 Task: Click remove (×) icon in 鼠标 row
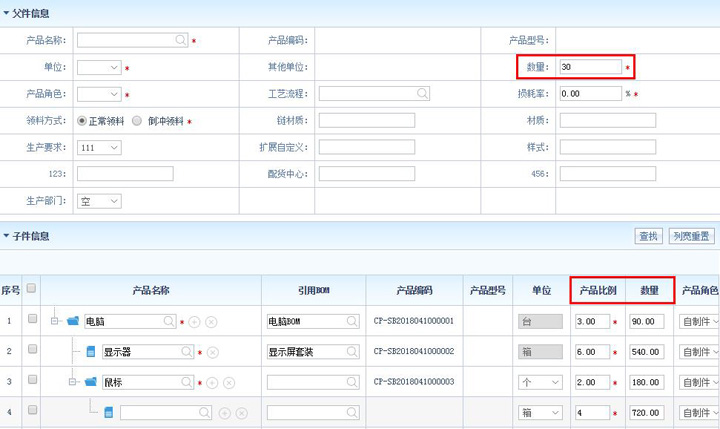click(228, 382)
